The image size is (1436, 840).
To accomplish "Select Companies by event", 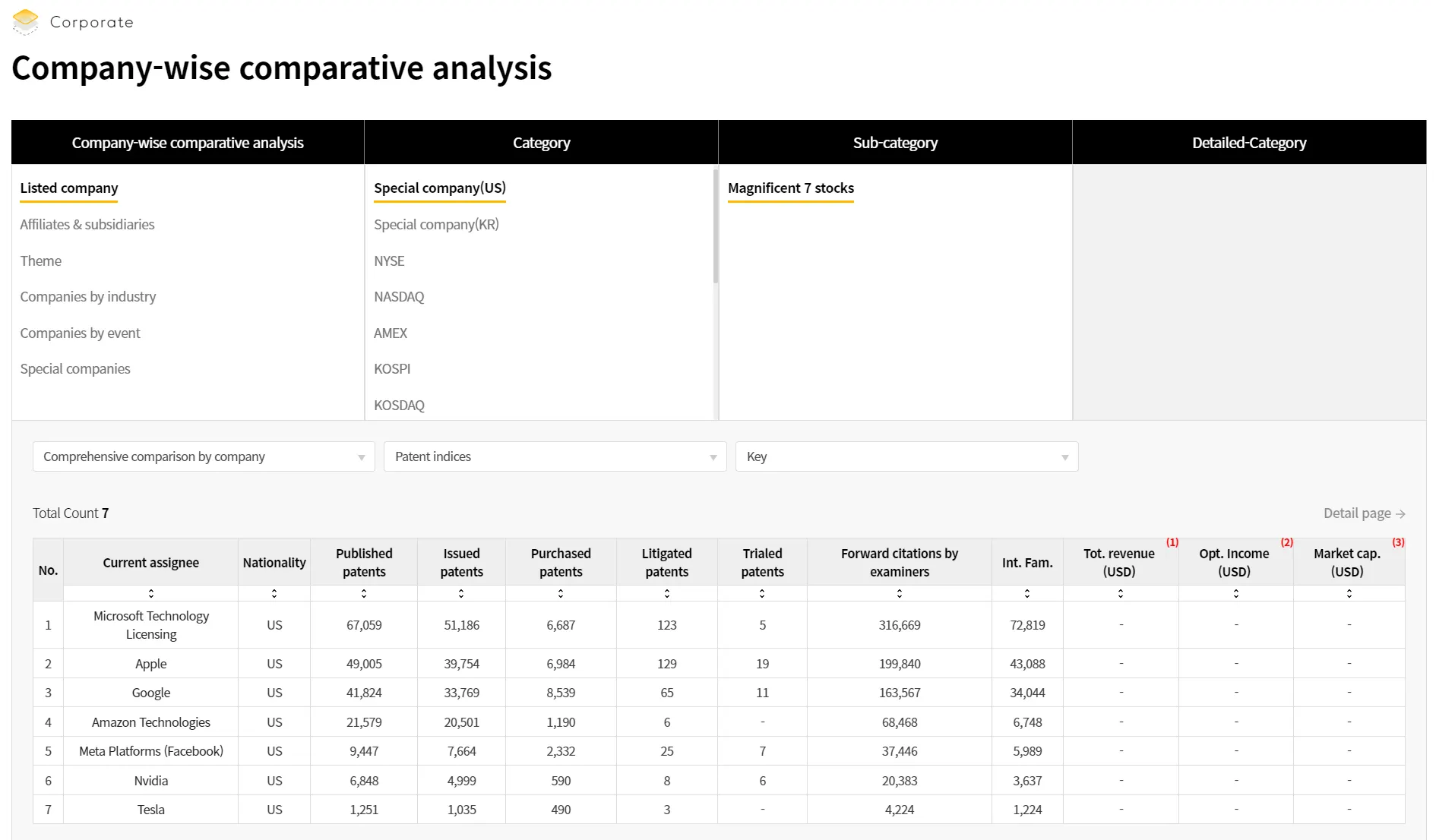I will (x=81, y=333).
